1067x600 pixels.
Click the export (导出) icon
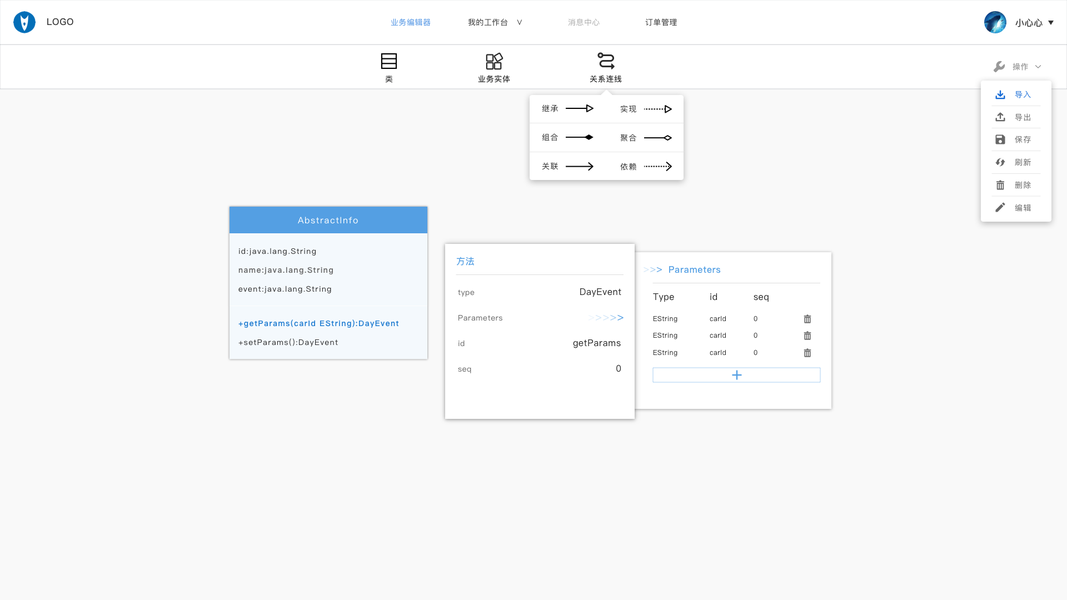tap(1000, 117)
